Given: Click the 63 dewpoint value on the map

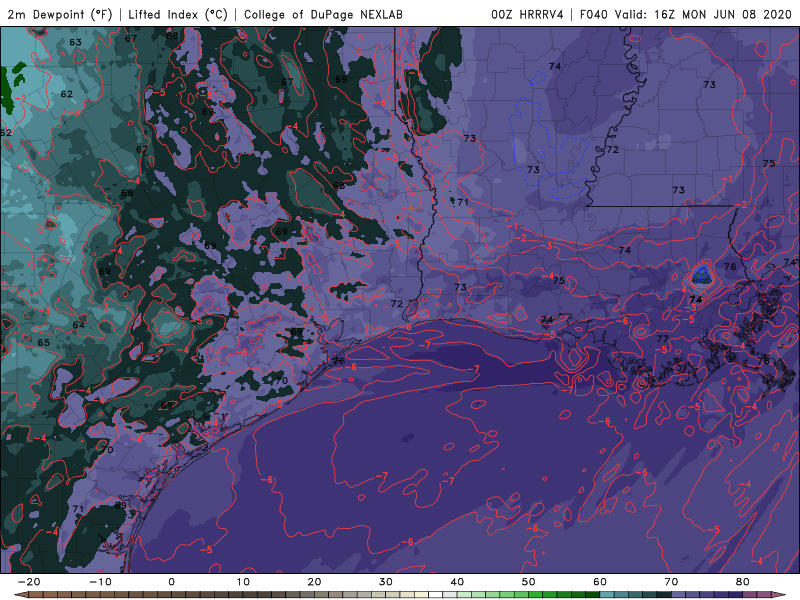Looking at the screenshot, I should coord(76,42).
